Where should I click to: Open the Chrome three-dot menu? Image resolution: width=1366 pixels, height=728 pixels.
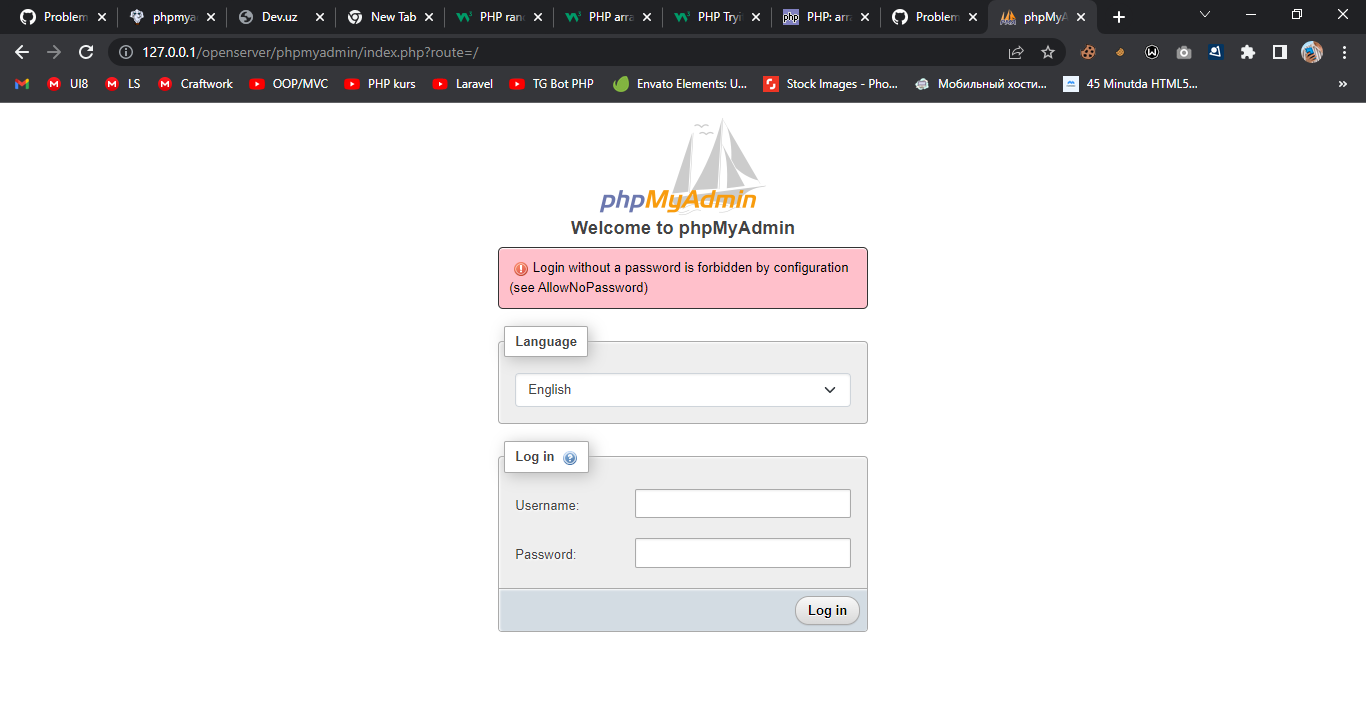coord(1345,52)
